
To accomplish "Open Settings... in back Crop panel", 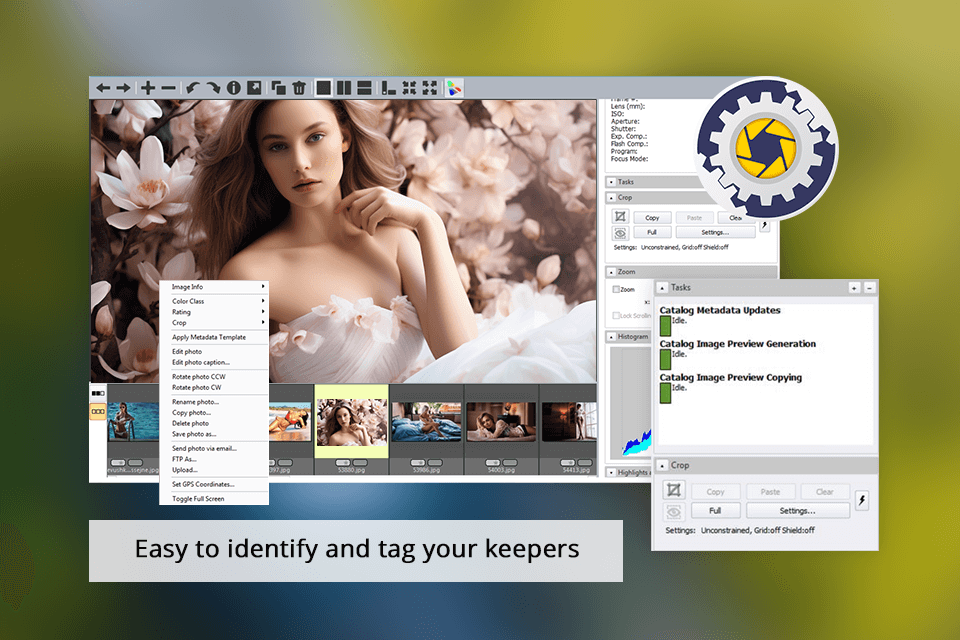I will pos(715,232).
